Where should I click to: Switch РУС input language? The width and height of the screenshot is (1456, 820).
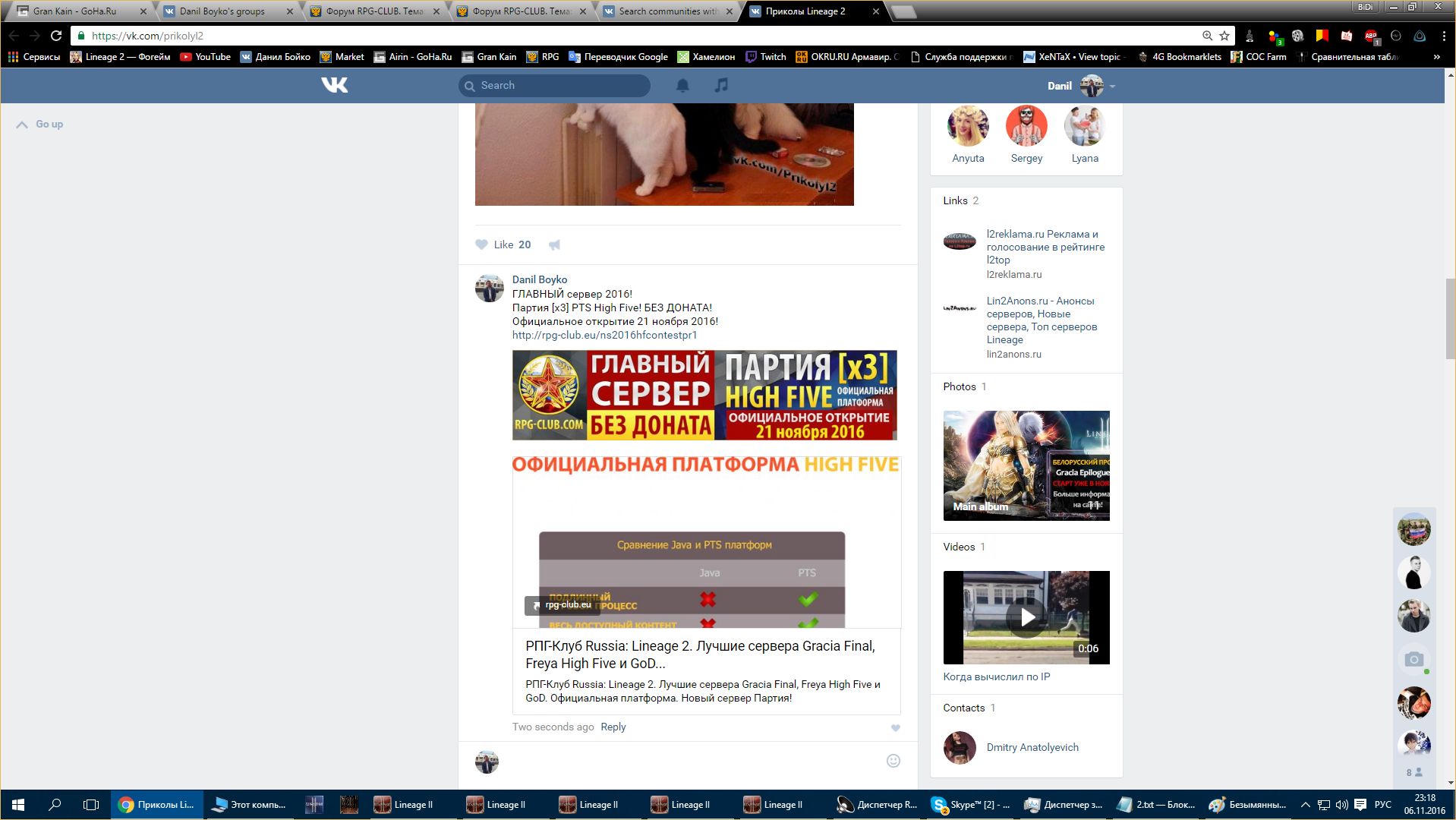pyautogui.click(x=1383, y=805)
